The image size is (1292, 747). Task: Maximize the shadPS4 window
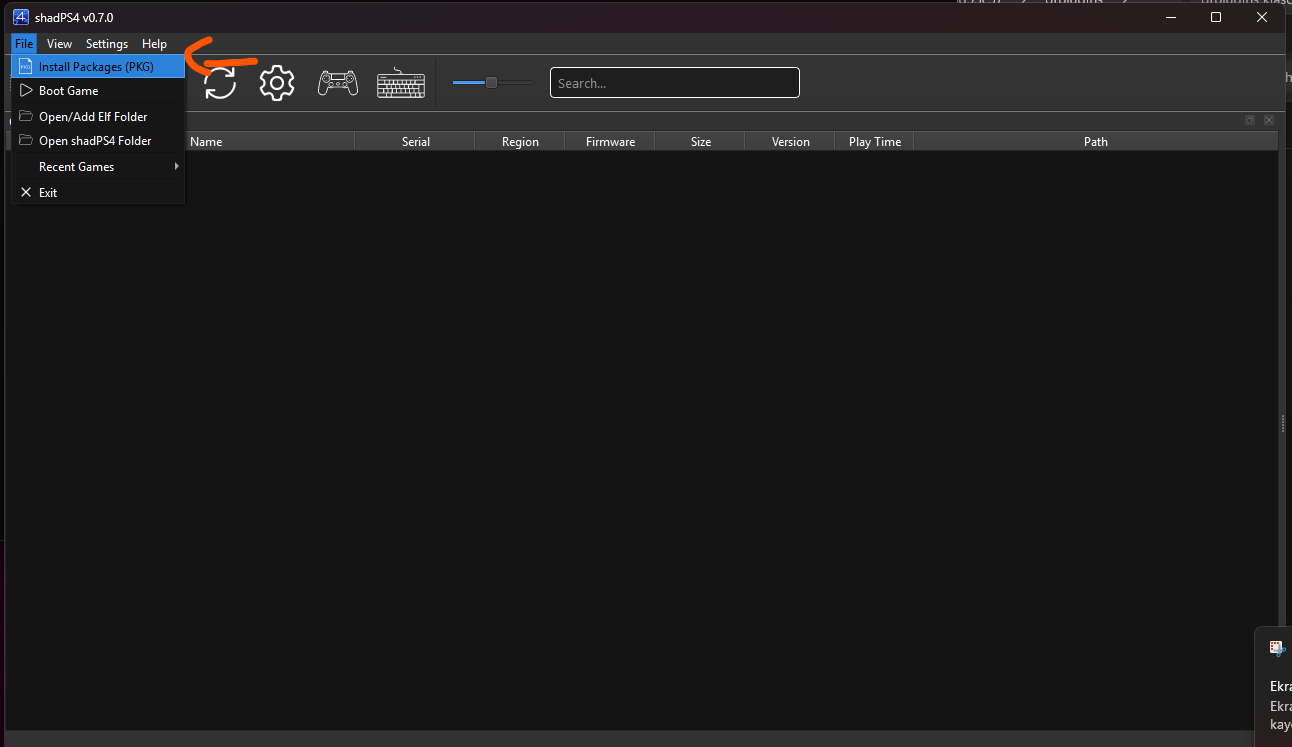point(1216,17)
